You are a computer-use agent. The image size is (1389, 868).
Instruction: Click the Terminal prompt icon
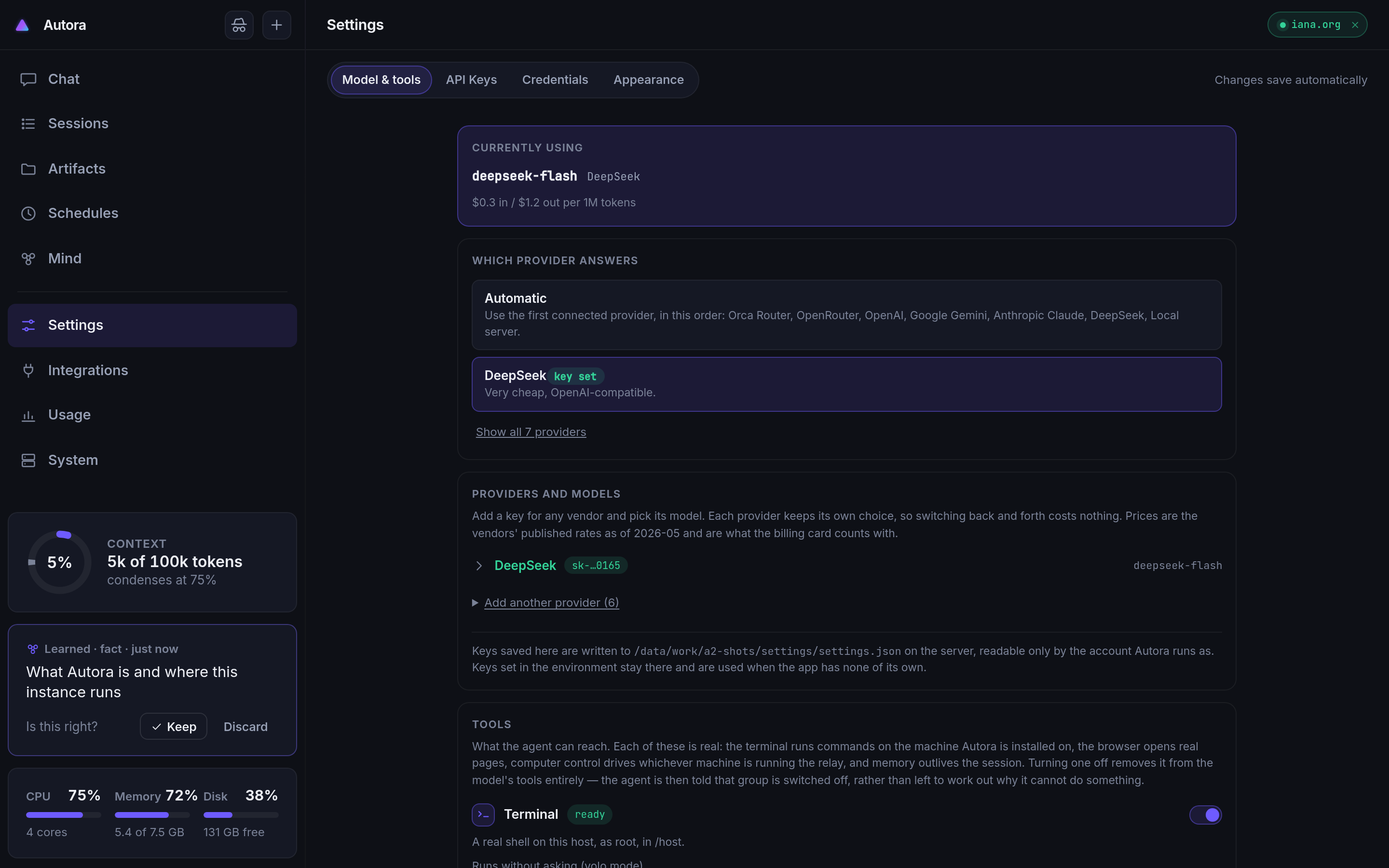pyautogui.click(x=483, y=814)
